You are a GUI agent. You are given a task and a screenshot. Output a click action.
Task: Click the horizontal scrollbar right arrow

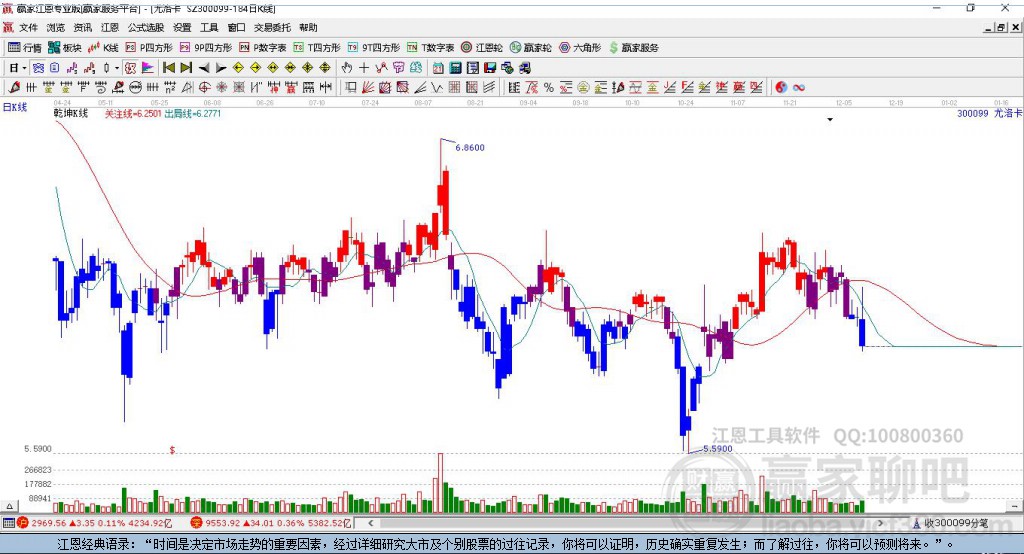(881, 523)
